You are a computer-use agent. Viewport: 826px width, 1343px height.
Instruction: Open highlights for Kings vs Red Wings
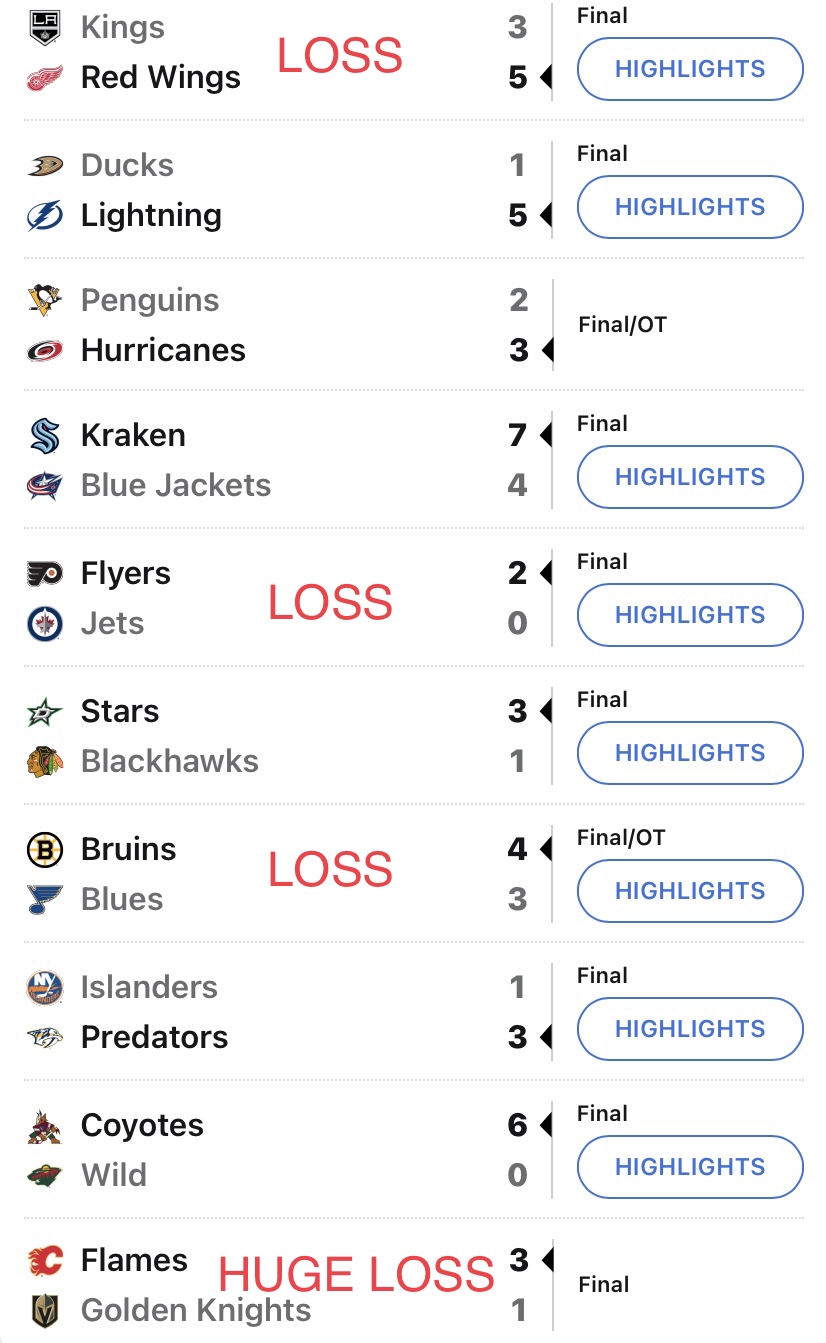(690, 69)
